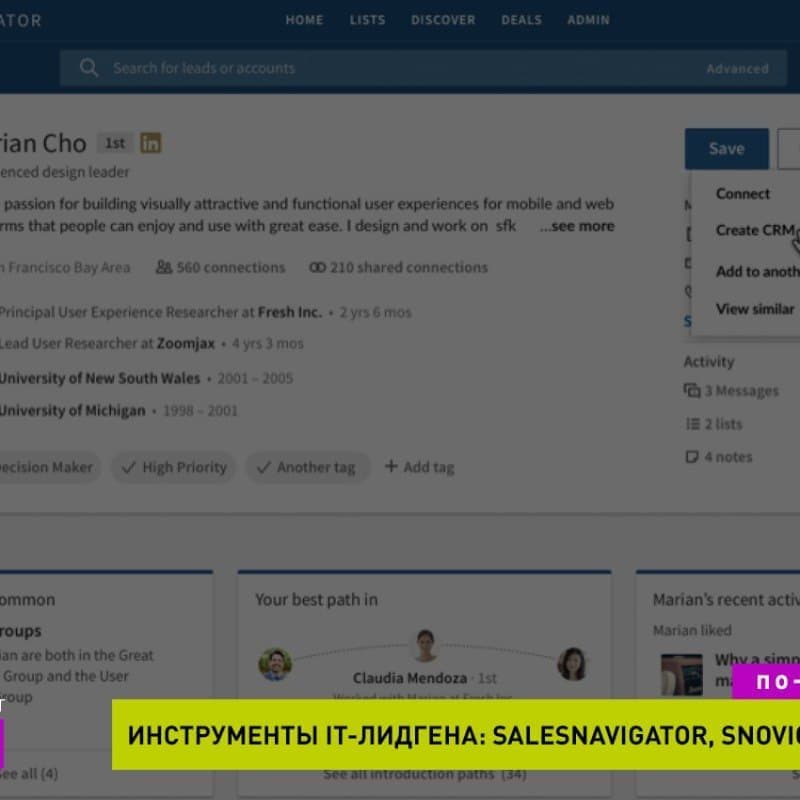800x800 pixels.
Task: Click See all (4) link
Action: (x=29, y=774)
